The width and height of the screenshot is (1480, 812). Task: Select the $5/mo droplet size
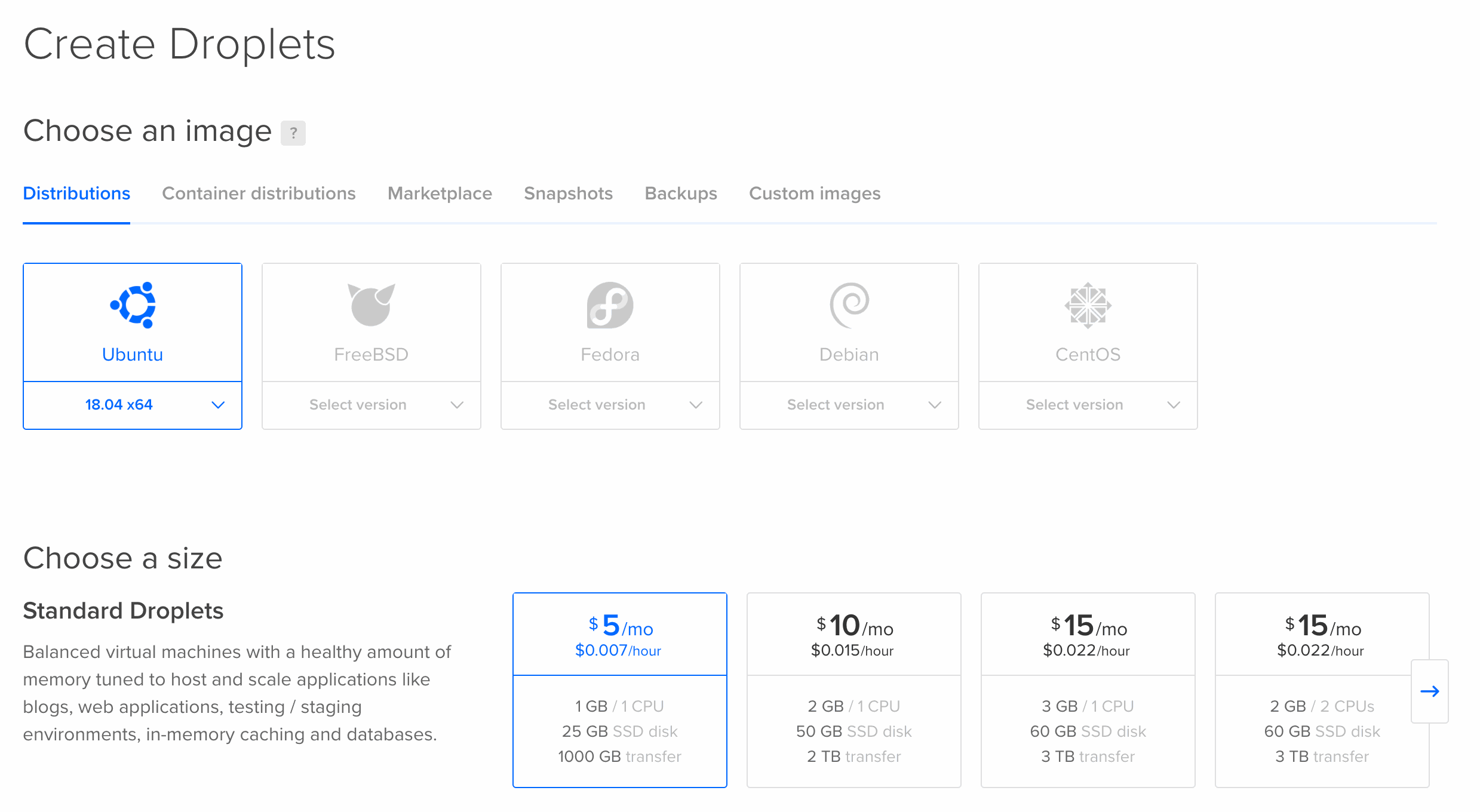620,690
